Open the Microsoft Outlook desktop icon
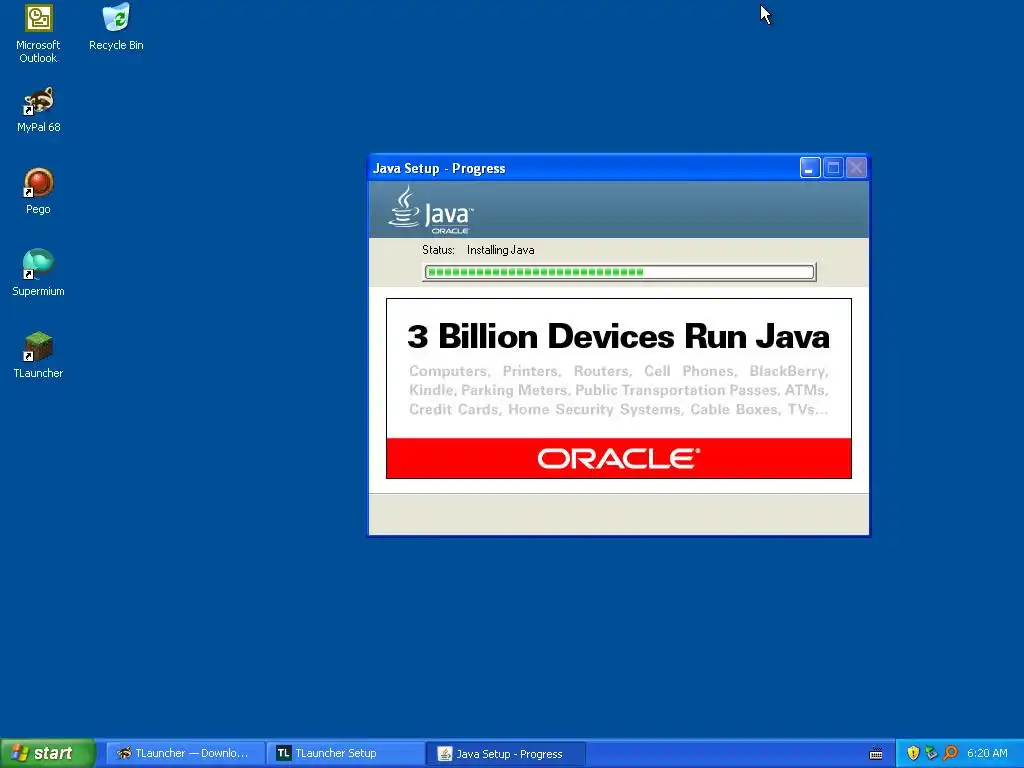This screenshot has height=768, width=1024. 38,33
